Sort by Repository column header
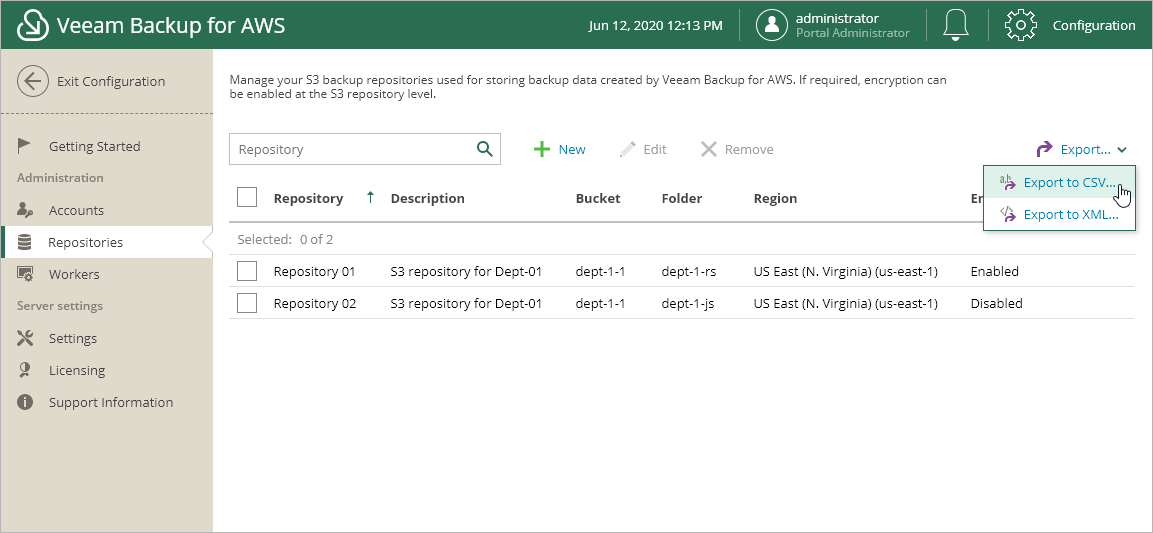The width and height of the screenshot is (1153, 533). click(x=308, y=198)
